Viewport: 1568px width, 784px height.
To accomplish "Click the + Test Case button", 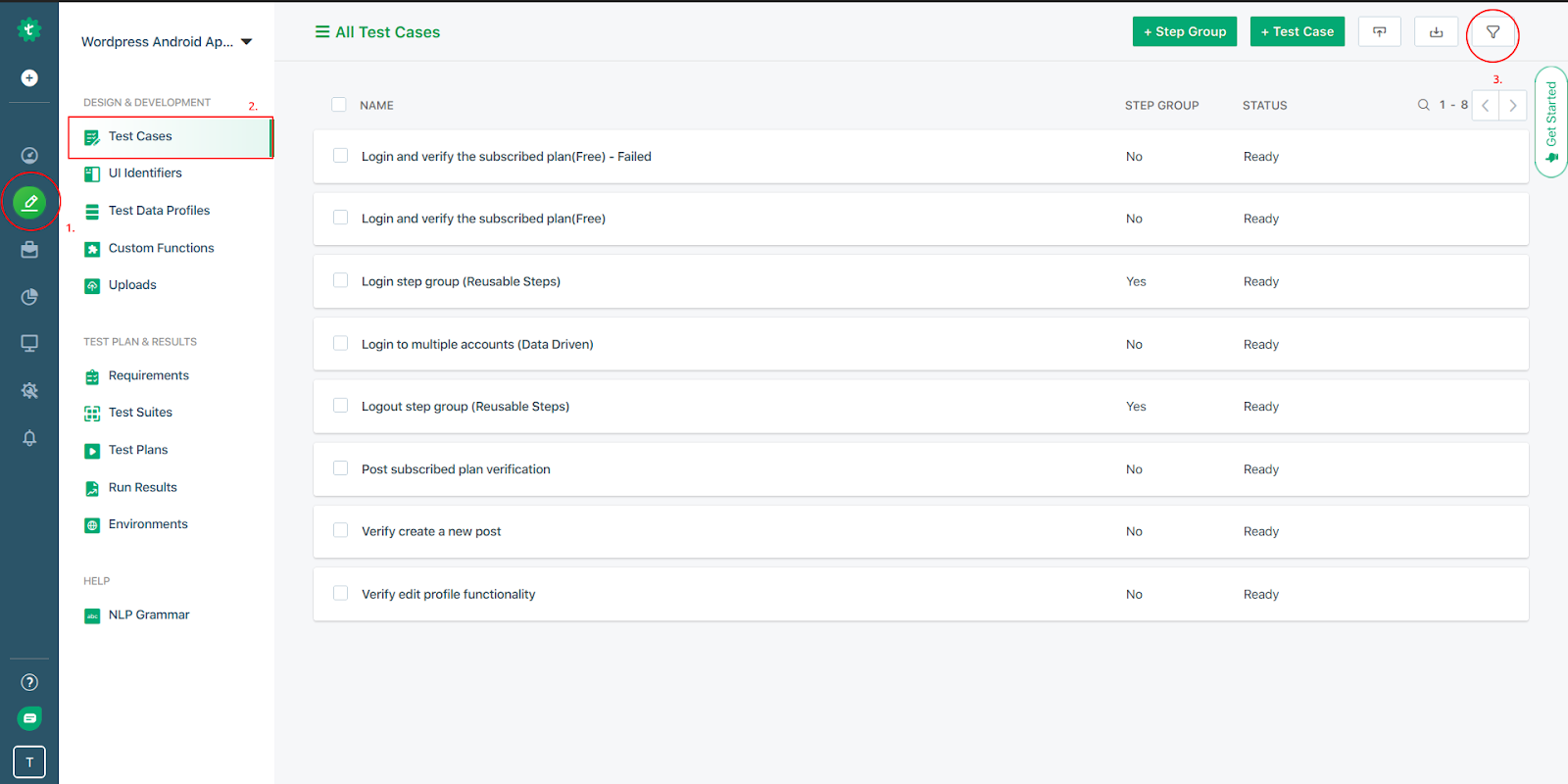I will [1298, 31].
